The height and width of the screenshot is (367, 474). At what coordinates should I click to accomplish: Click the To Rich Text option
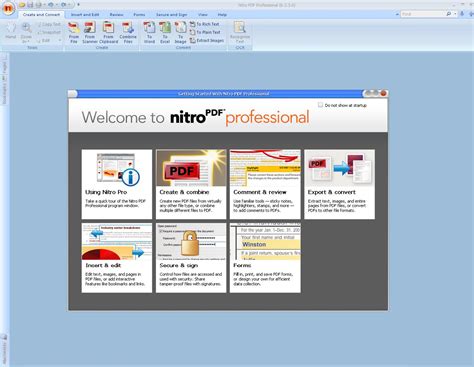click(x=204, y=24)
